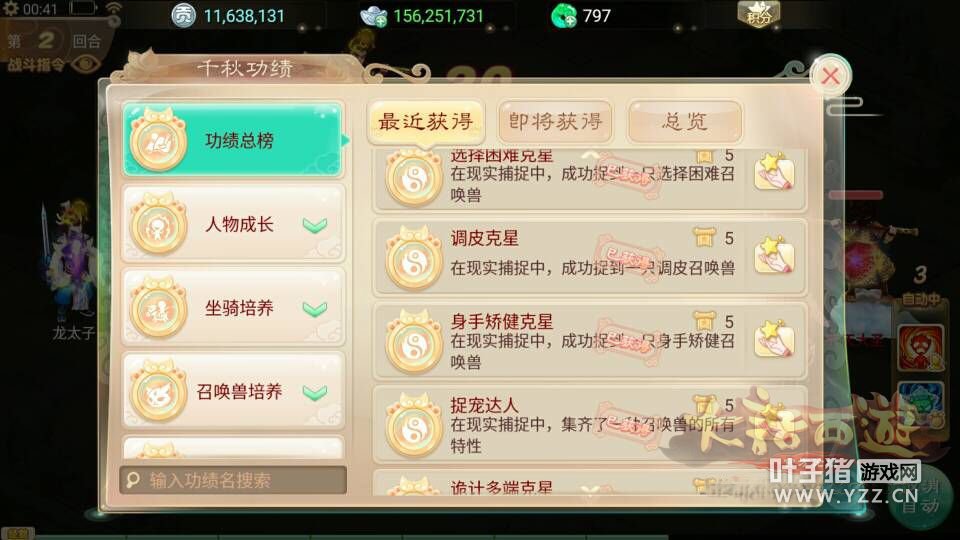Close the 千秋功绩 panel

pyautogui.click(x=830, y=76)
